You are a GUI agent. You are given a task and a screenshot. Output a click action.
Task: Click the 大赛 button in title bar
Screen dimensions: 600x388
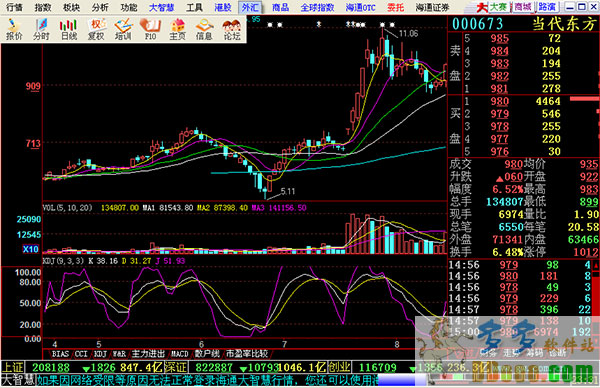coord(499,7)
